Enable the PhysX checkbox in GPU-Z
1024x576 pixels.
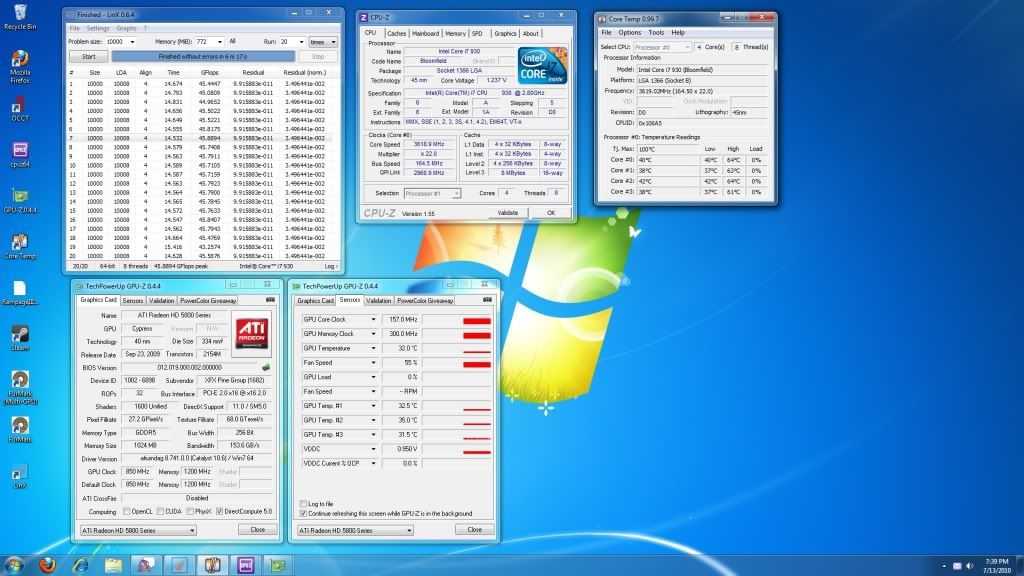(x=189, y=511)
